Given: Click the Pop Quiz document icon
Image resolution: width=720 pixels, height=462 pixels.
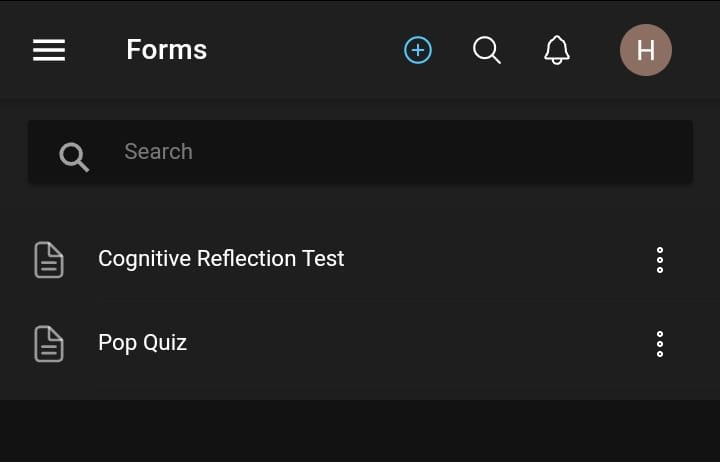Looking at the screenshot, I should [x=49, y=344].
